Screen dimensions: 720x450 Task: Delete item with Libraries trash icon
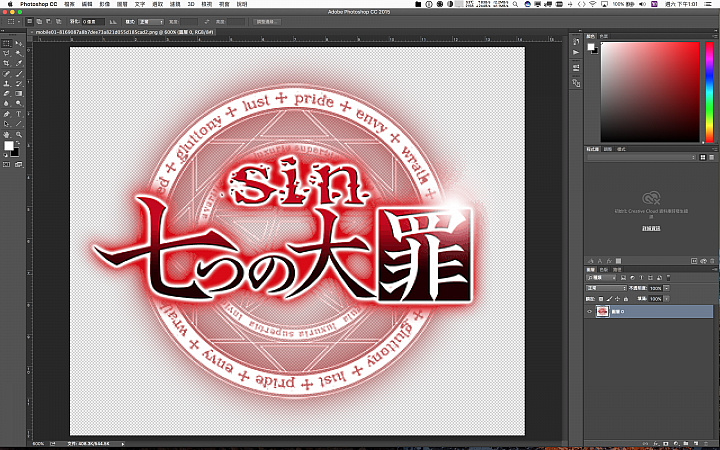click(712, 261)
